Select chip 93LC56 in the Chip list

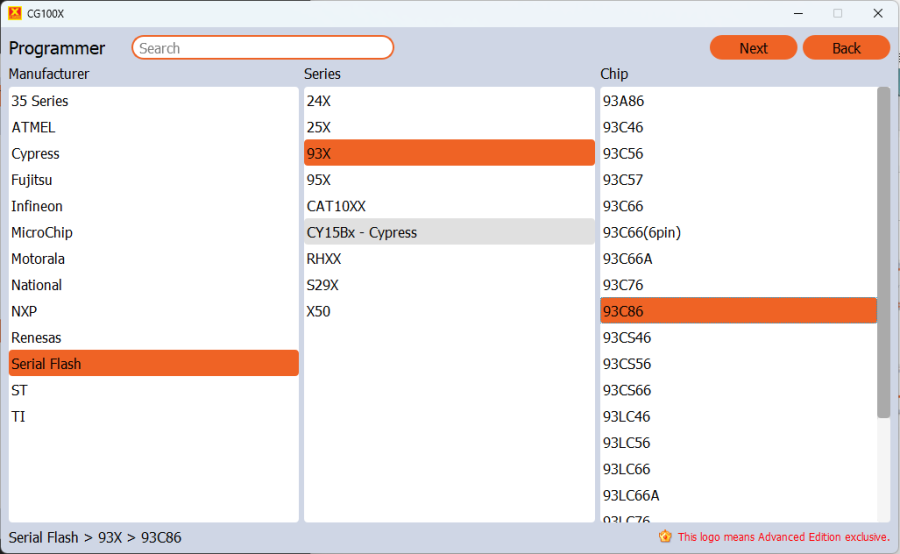pyautogui.click(x=626, y=443)
